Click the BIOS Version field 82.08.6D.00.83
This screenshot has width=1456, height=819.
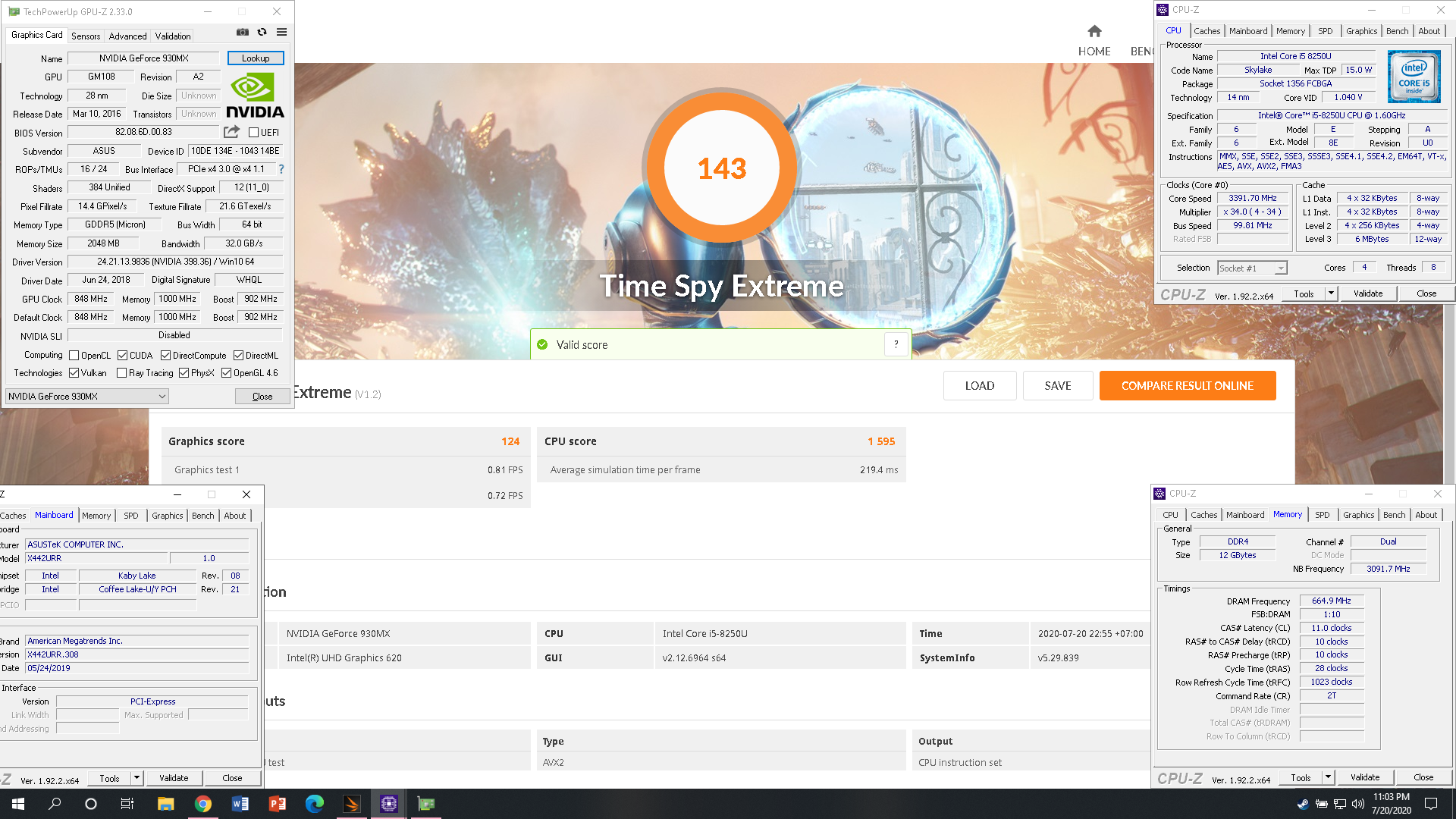tap(144, 132)
